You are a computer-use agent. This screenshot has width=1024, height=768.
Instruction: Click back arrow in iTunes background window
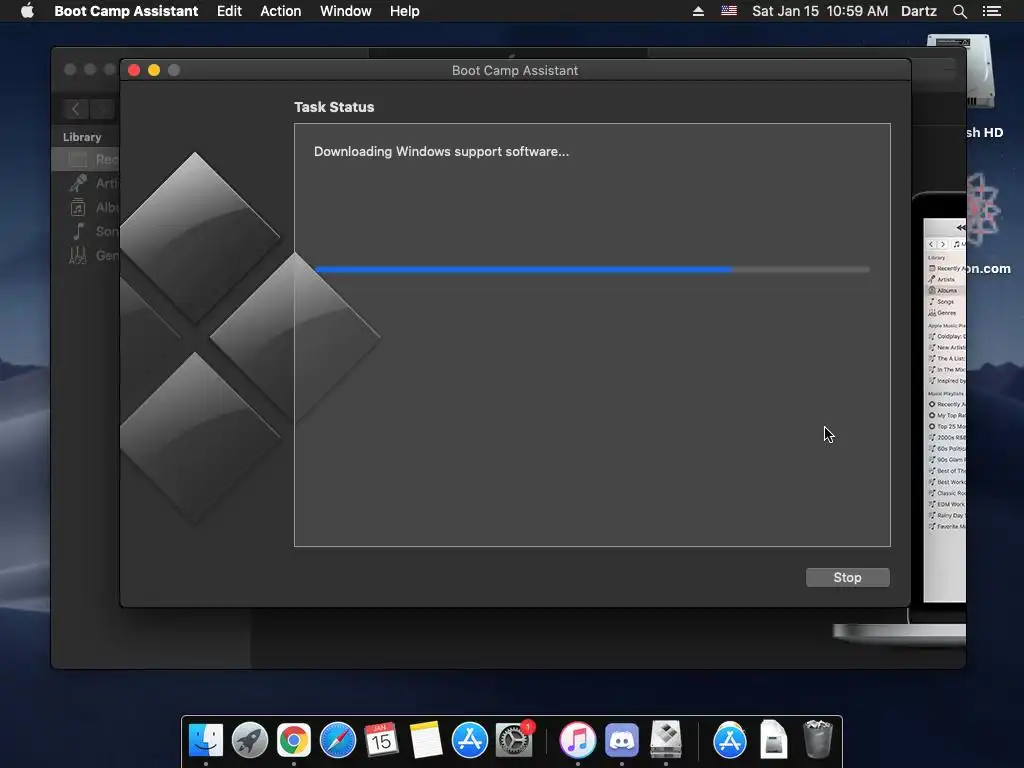pyautogui.click(x=76, y=109)
